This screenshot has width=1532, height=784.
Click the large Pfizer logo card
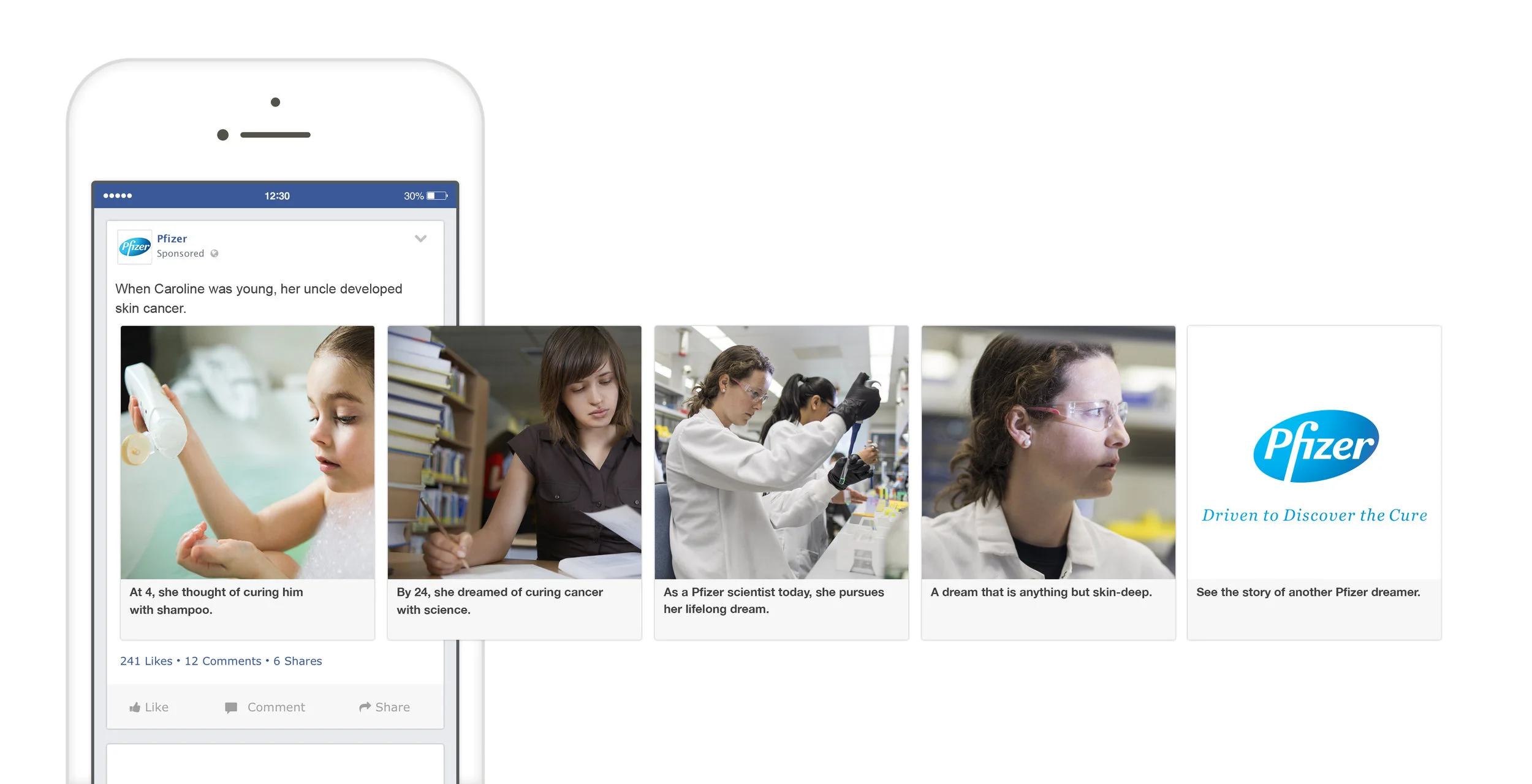[x=1314, y=452]
